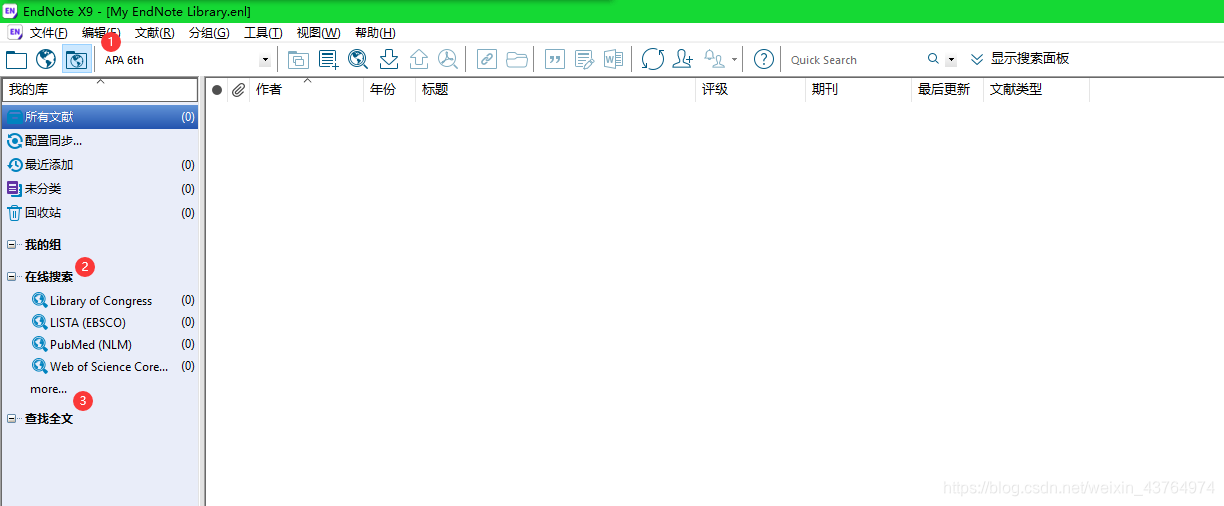Screen dimensions: 1224x506
Task: Sort by the 最后更新 column header
Action: (947, 90)
